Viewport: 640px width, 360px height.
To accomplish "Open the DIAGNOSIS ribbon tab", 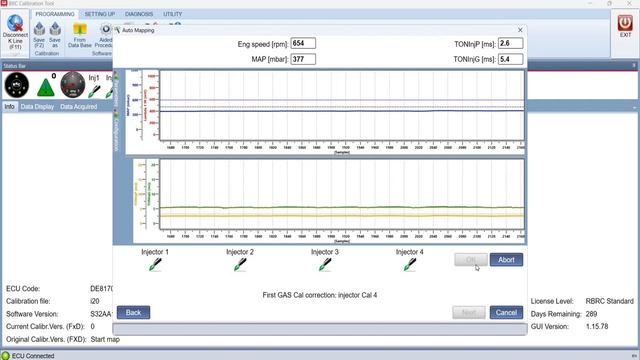I will click(139, 14).
